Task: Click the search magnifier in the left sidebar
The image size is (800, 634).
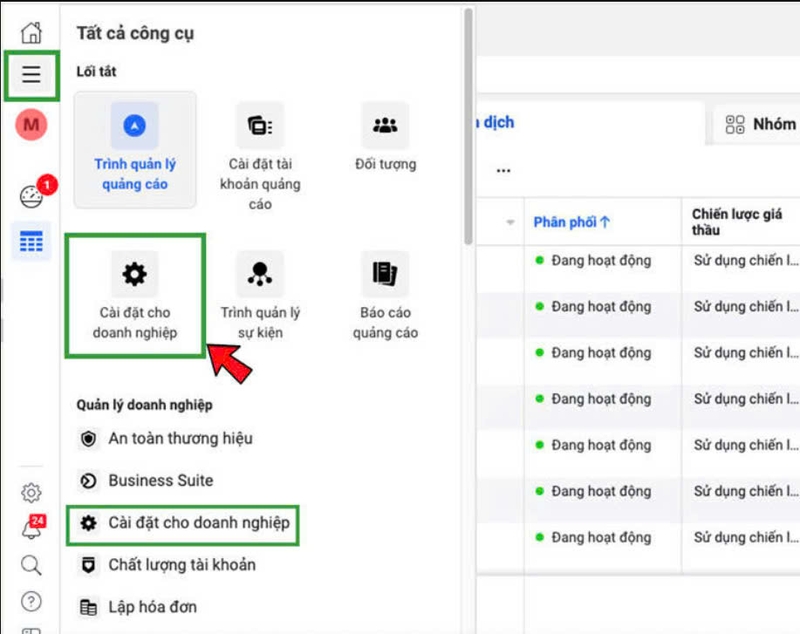Action: (x=31, y=565)
